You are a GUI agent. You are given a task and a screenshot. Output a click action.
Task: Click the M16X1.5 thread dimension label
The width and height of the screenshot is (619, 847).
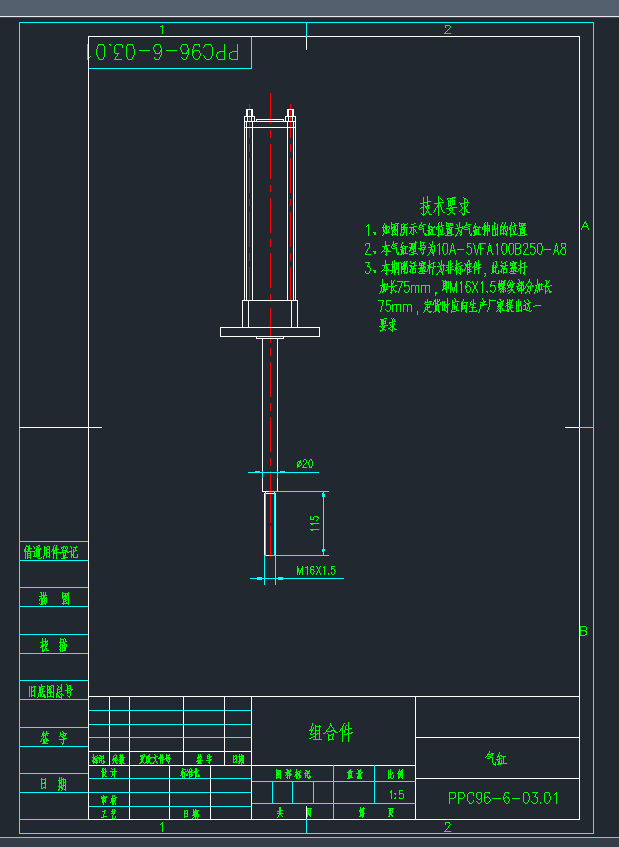coord(316,570)
